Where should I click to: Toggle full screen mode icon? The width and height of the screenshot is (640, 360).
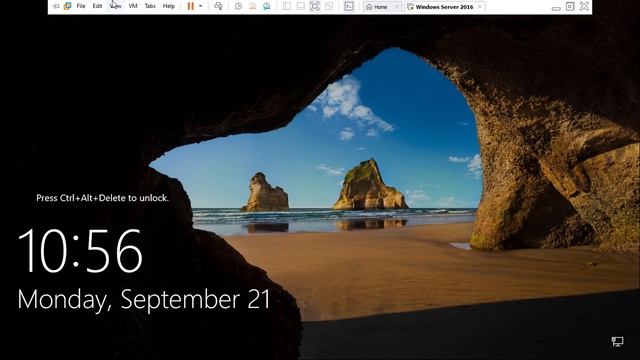click(315, 6)
